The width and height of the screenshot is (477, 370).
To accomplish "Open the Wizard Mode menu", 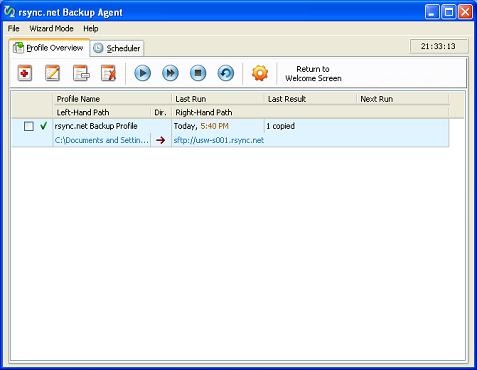I will click(x=51, y=29).
